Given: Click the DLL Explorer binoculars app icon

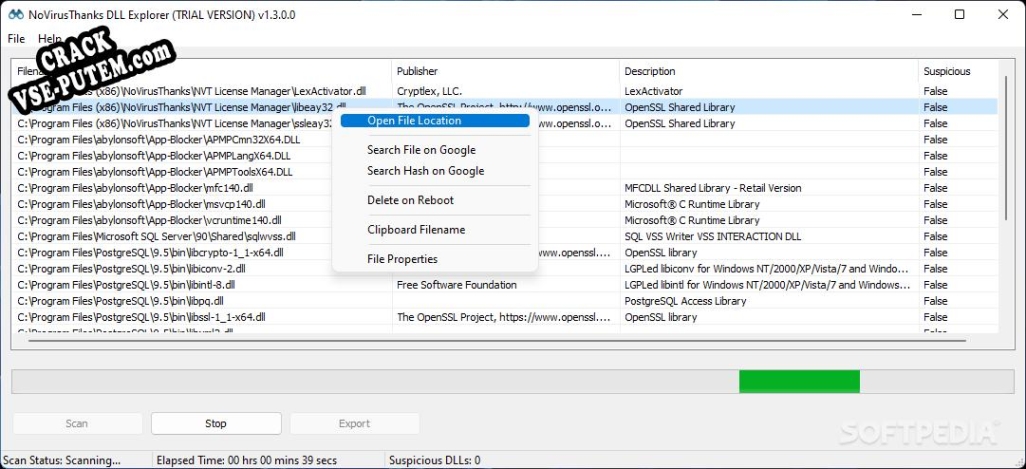Looking at the screenshot, I should pos(14,15).
